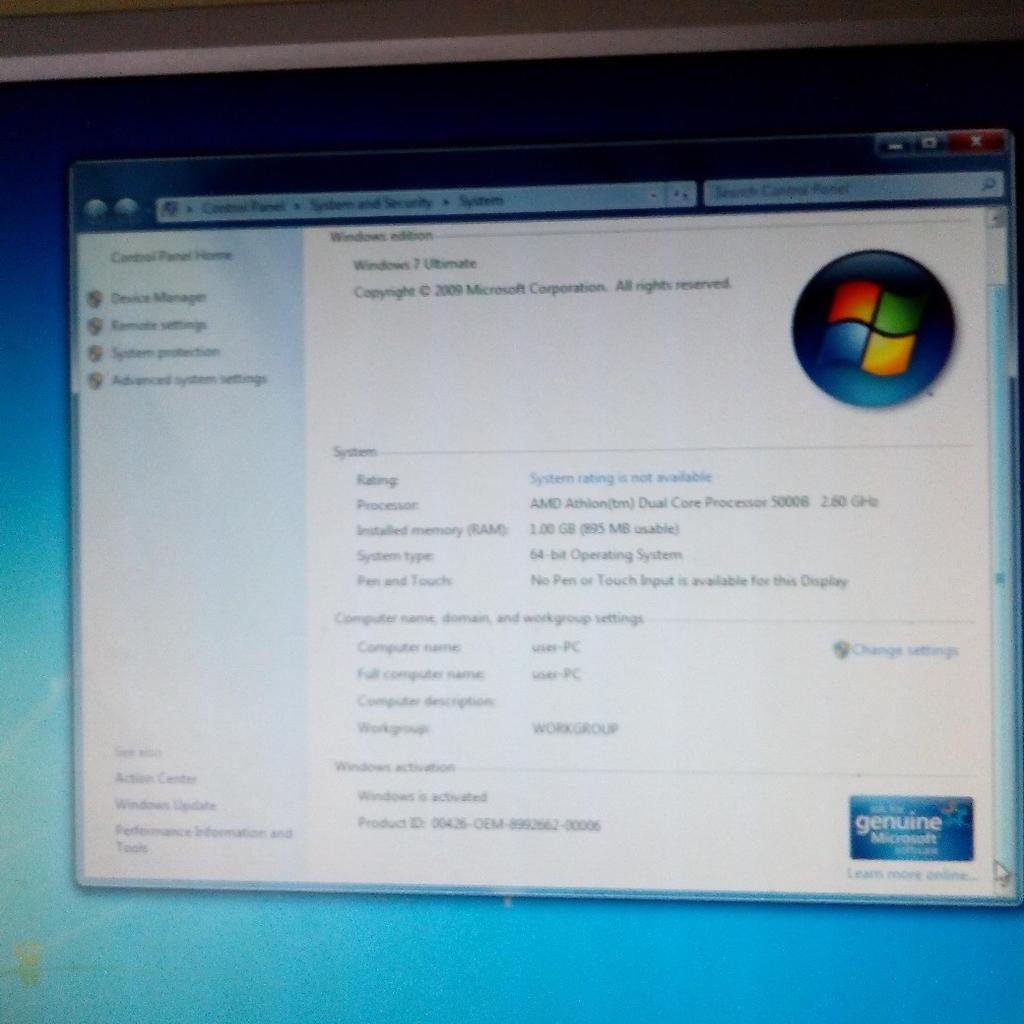Close the System window

[976, 141]
